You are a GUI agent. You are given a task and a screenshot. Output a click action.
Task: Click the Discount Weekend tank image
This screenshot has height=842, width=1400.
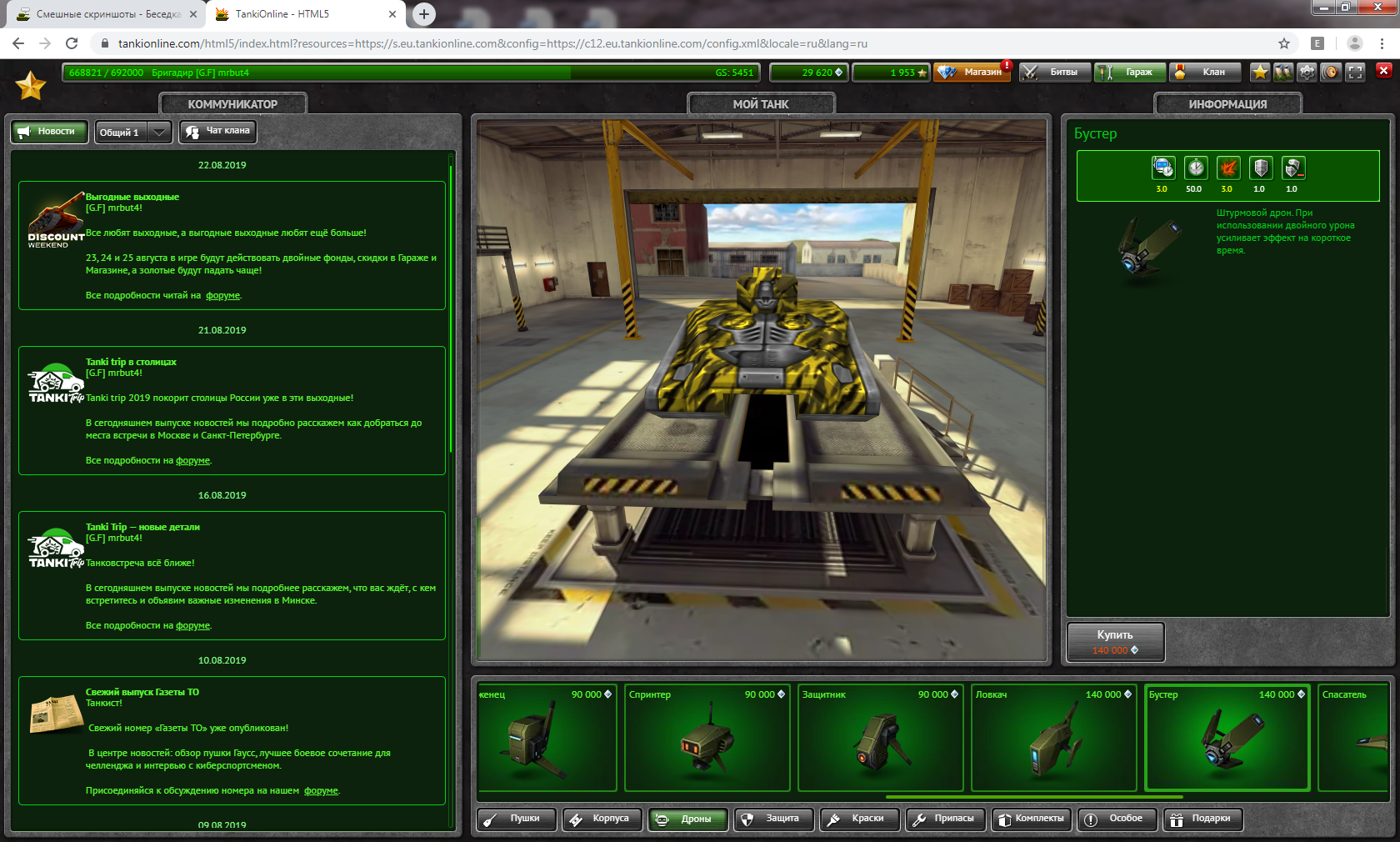56,221
